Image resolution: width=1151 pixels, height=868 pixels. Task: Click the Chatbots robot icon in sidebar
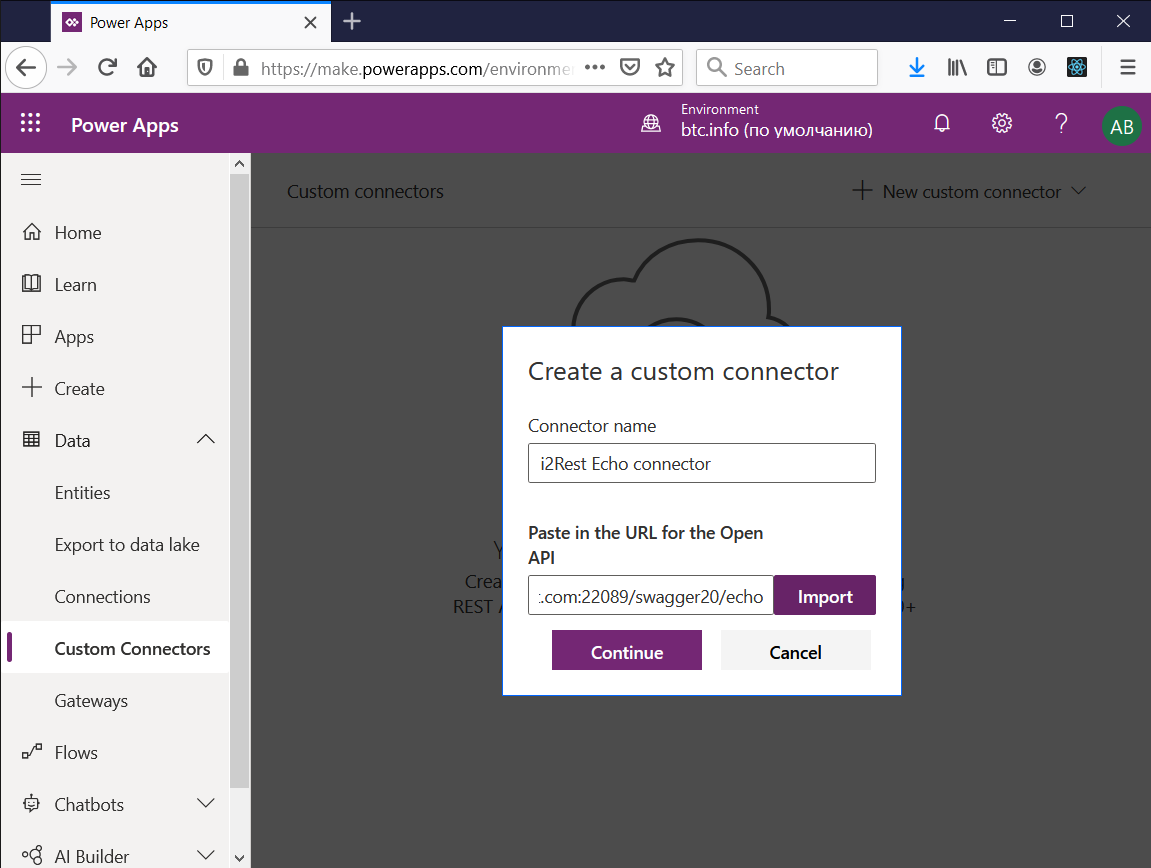tap(32, 803)
